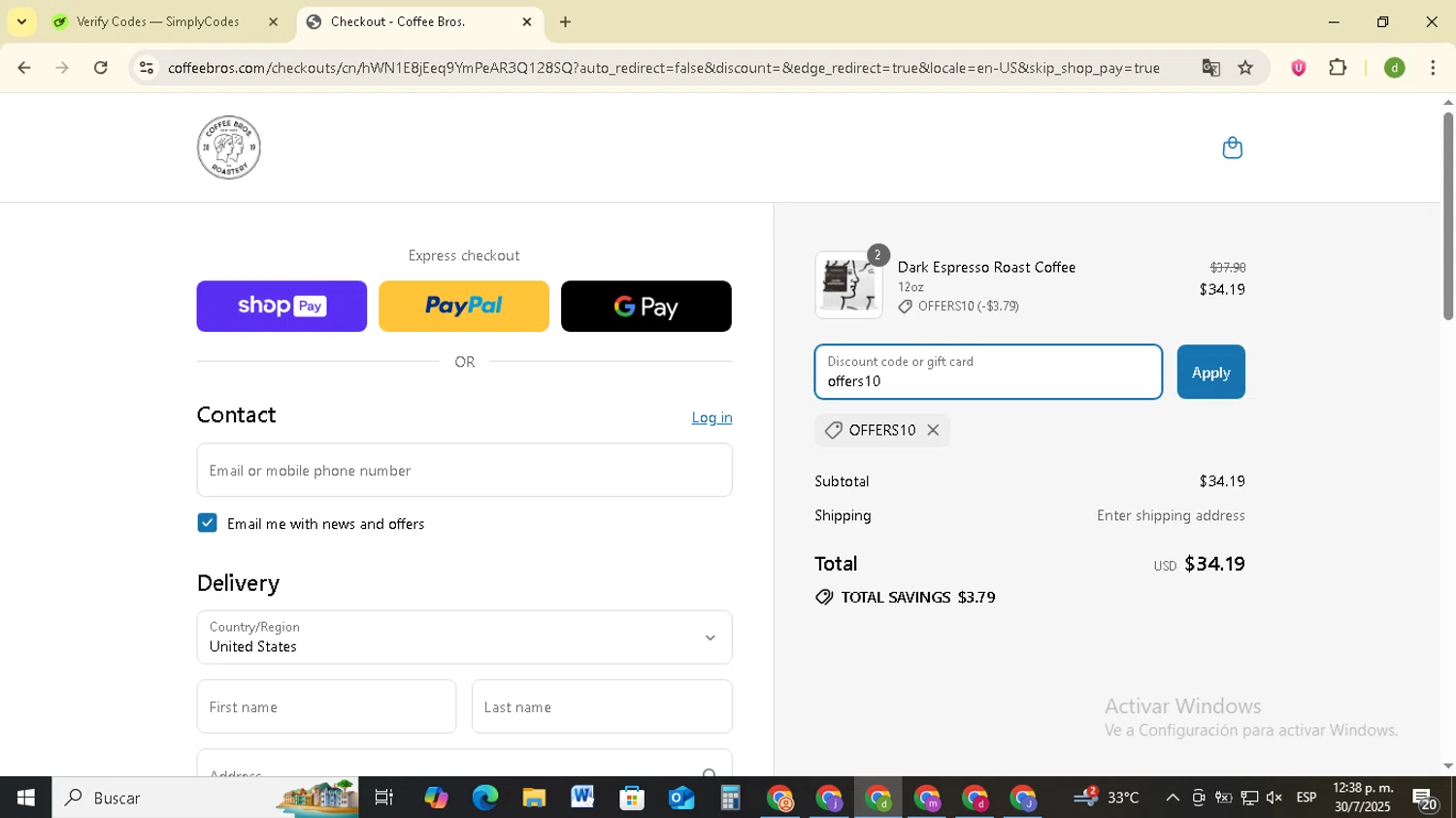Open the uBlock shield extension icon
This screenshot has height=818, width=1456.
point(1298,68)
